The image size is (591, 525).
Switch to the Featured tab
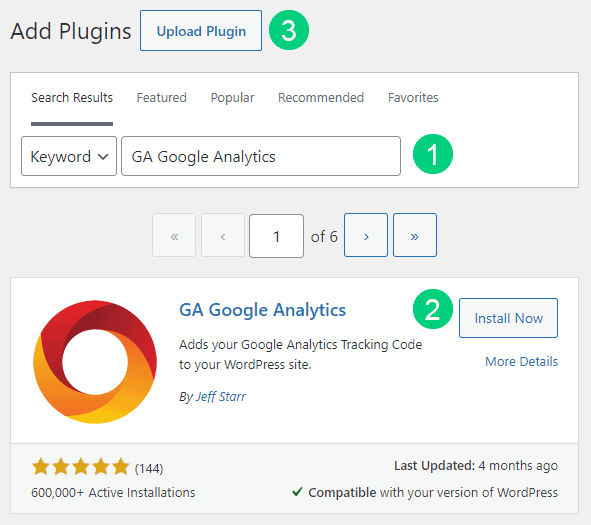[x=161, y=98]
